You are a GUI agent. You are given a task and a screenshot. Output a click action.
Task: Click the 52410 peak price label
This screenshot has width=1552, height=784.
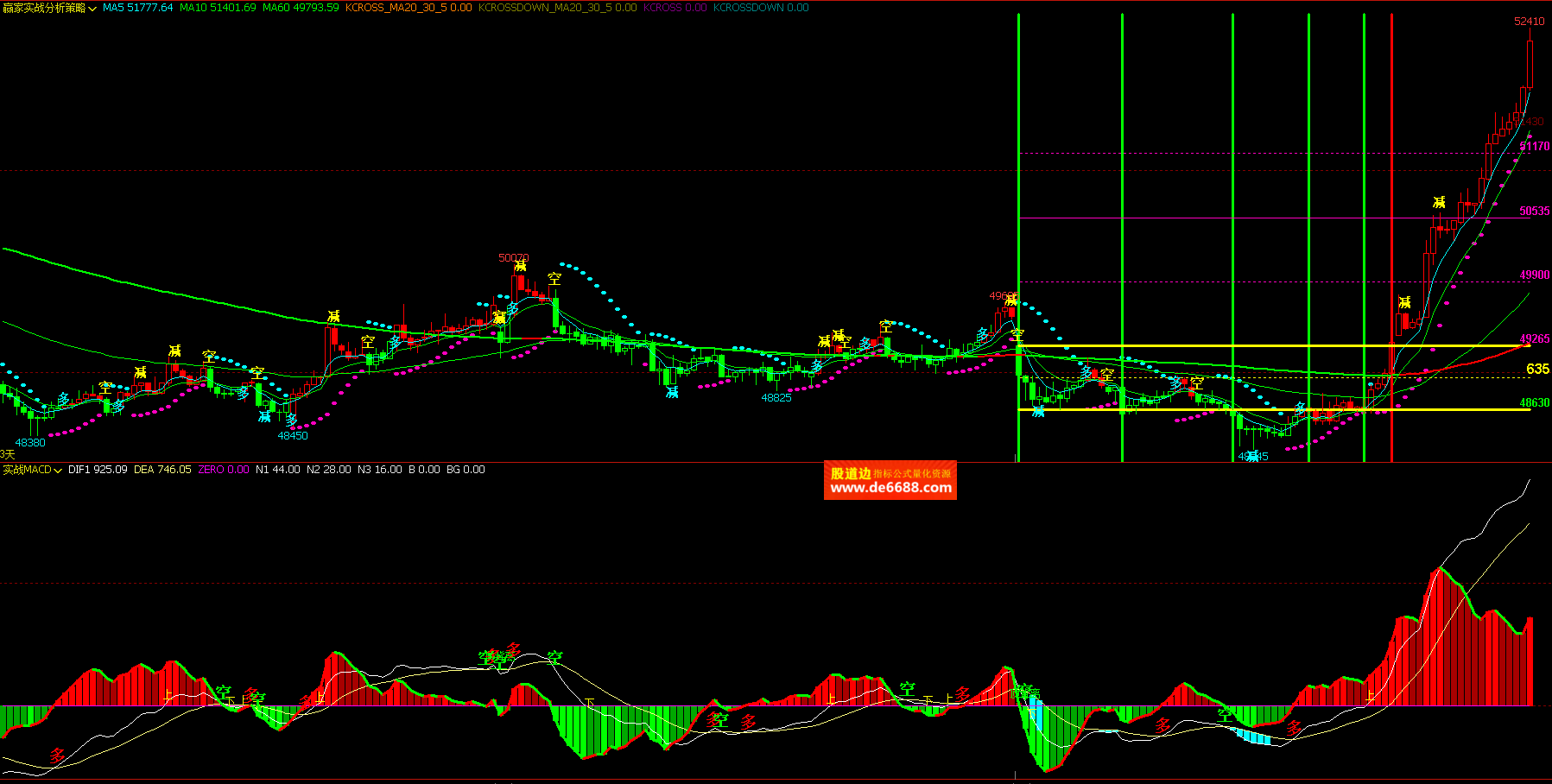point(1529,22)
